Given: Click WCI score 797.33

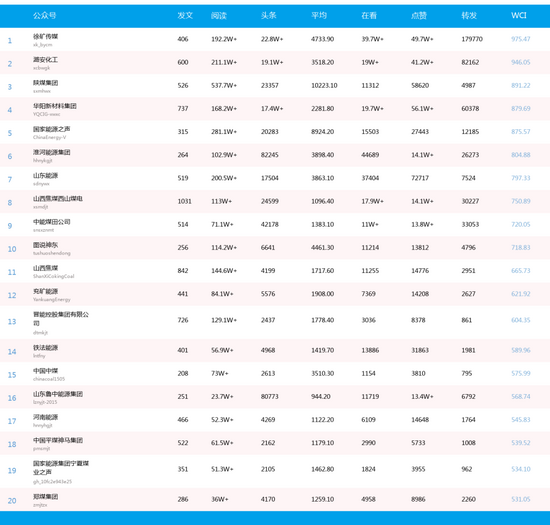Looking at the screenshot, I should [x=521, y=178].
